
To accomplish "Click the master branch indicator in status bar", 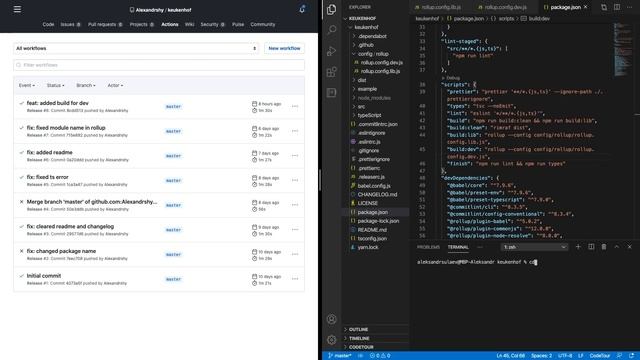I will click(x=340, y=356).
